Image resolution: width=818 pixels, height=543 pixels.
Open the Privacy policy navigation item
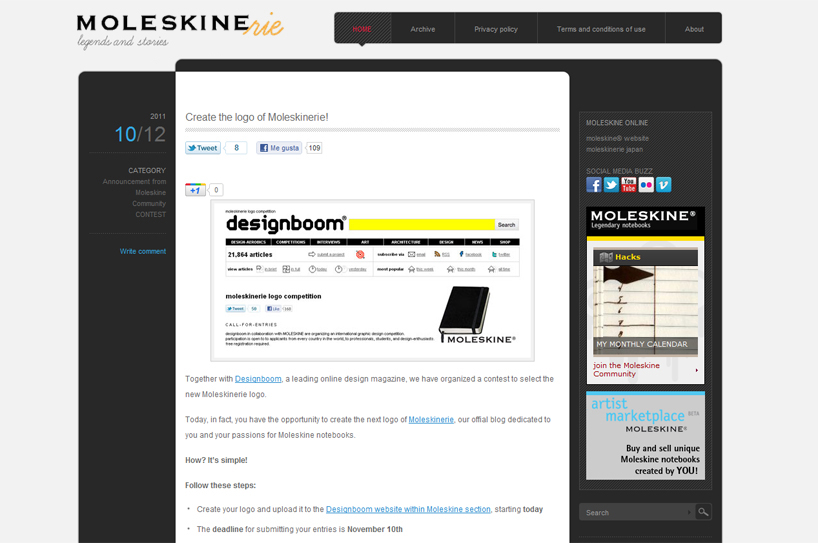(x=496, y=29)
